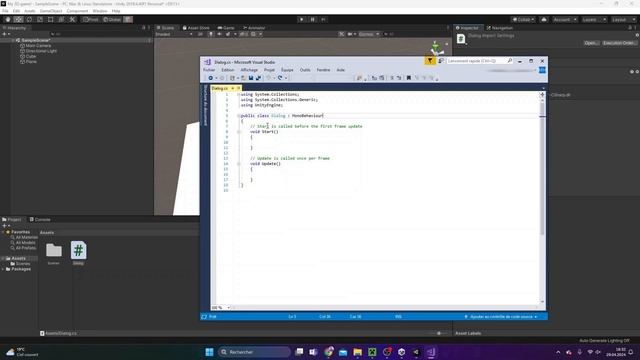Toggle Scene view lighting button

point(211,34)
